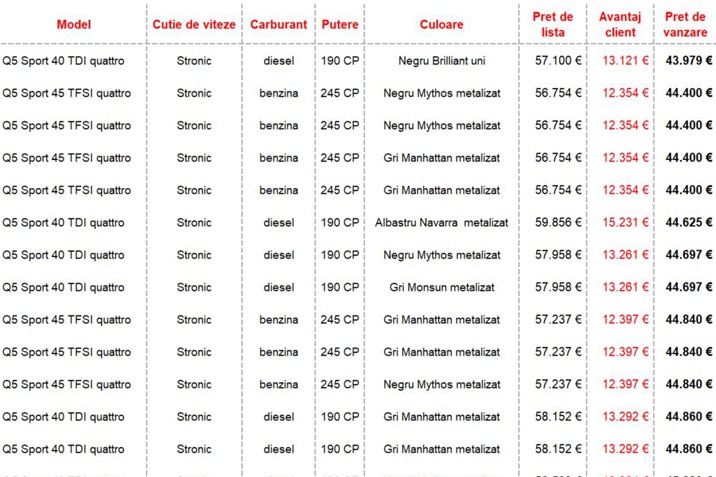The image size is (716, 477).
Task: Select the Putere column header
Action: point(340,25)
